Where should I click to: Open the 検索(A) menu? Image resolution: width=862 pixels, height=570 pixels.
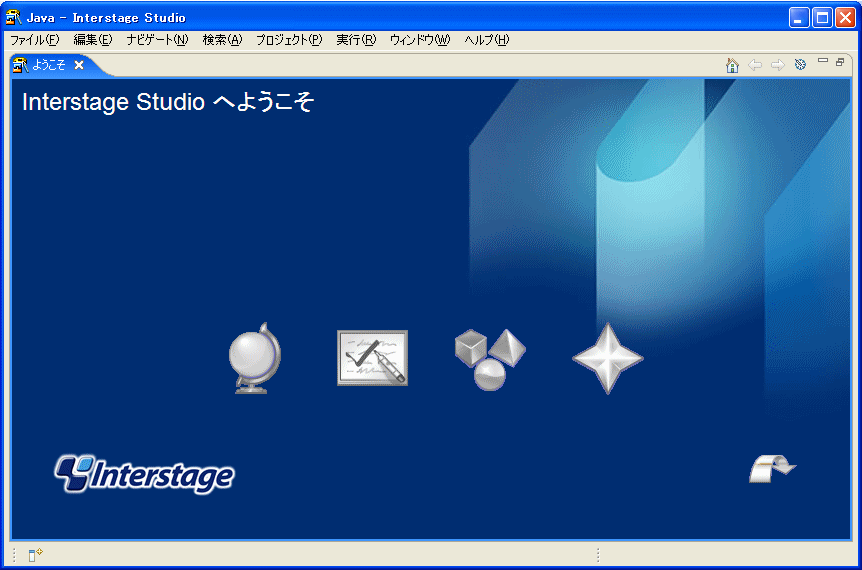(222, 40)
